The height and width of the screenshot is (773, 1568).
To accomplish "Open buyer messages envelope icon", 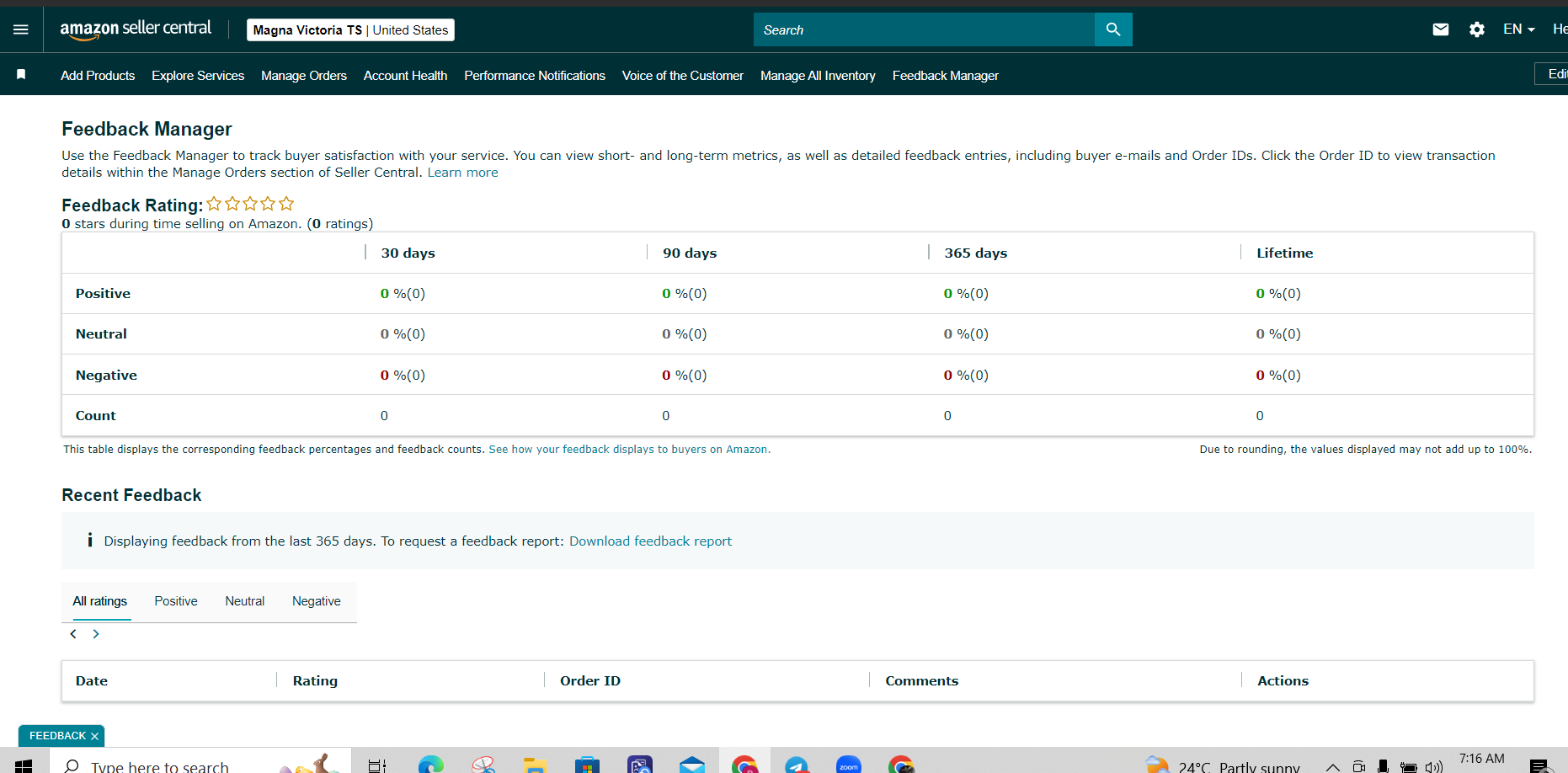I will (x=1441, y=29).
